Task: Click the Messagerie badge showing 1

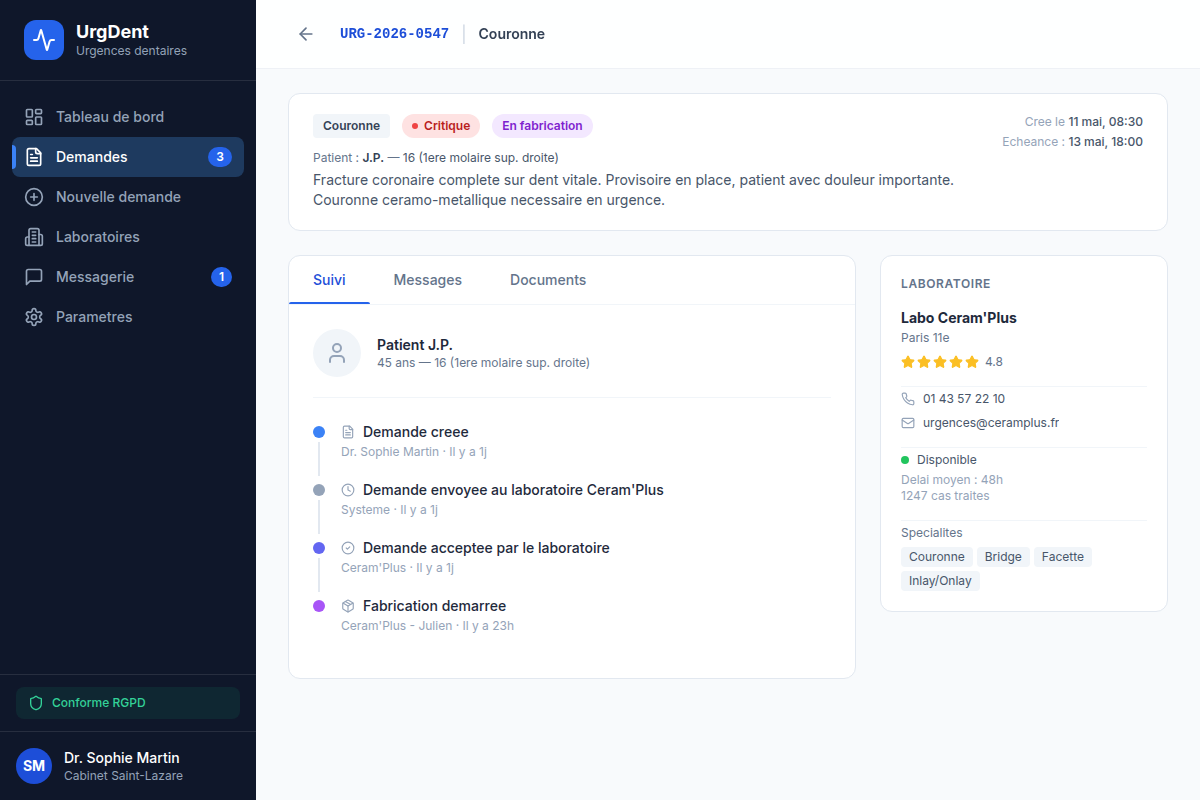Action: (x=221, y=277)
